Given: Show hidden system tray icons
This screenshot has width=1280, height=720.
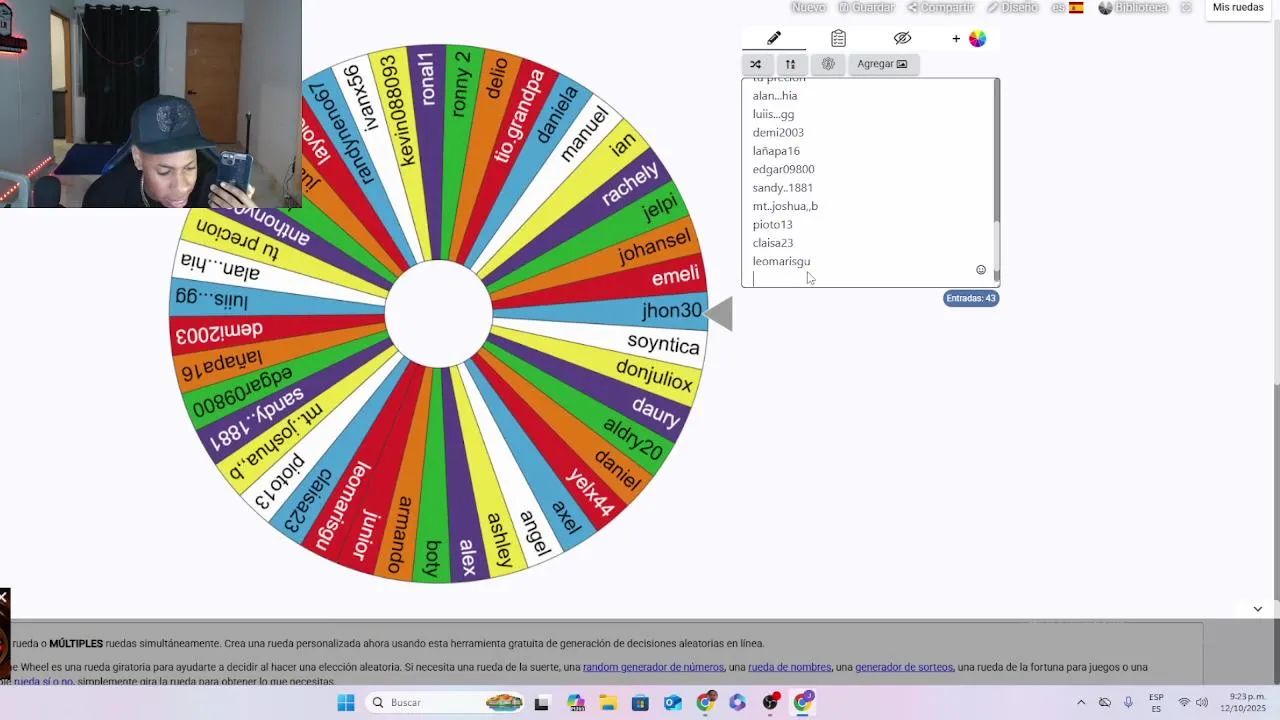Looking at the screenshot, I should click(x=1081, y=702).
